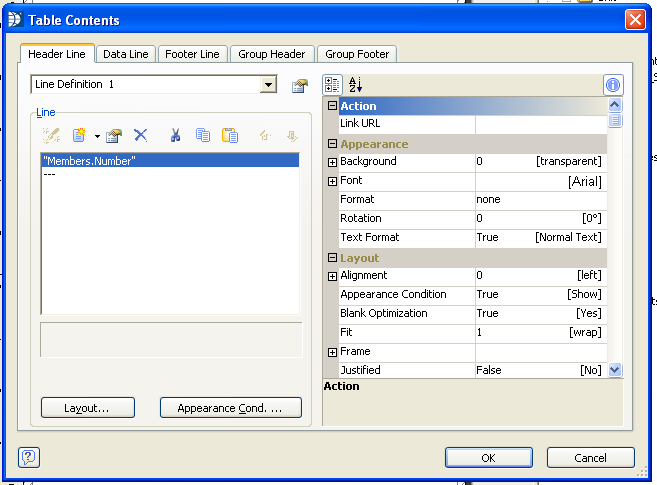Click the cut scissors icon
This screenshot has width=657, height=485.
(x=176, y=135)
